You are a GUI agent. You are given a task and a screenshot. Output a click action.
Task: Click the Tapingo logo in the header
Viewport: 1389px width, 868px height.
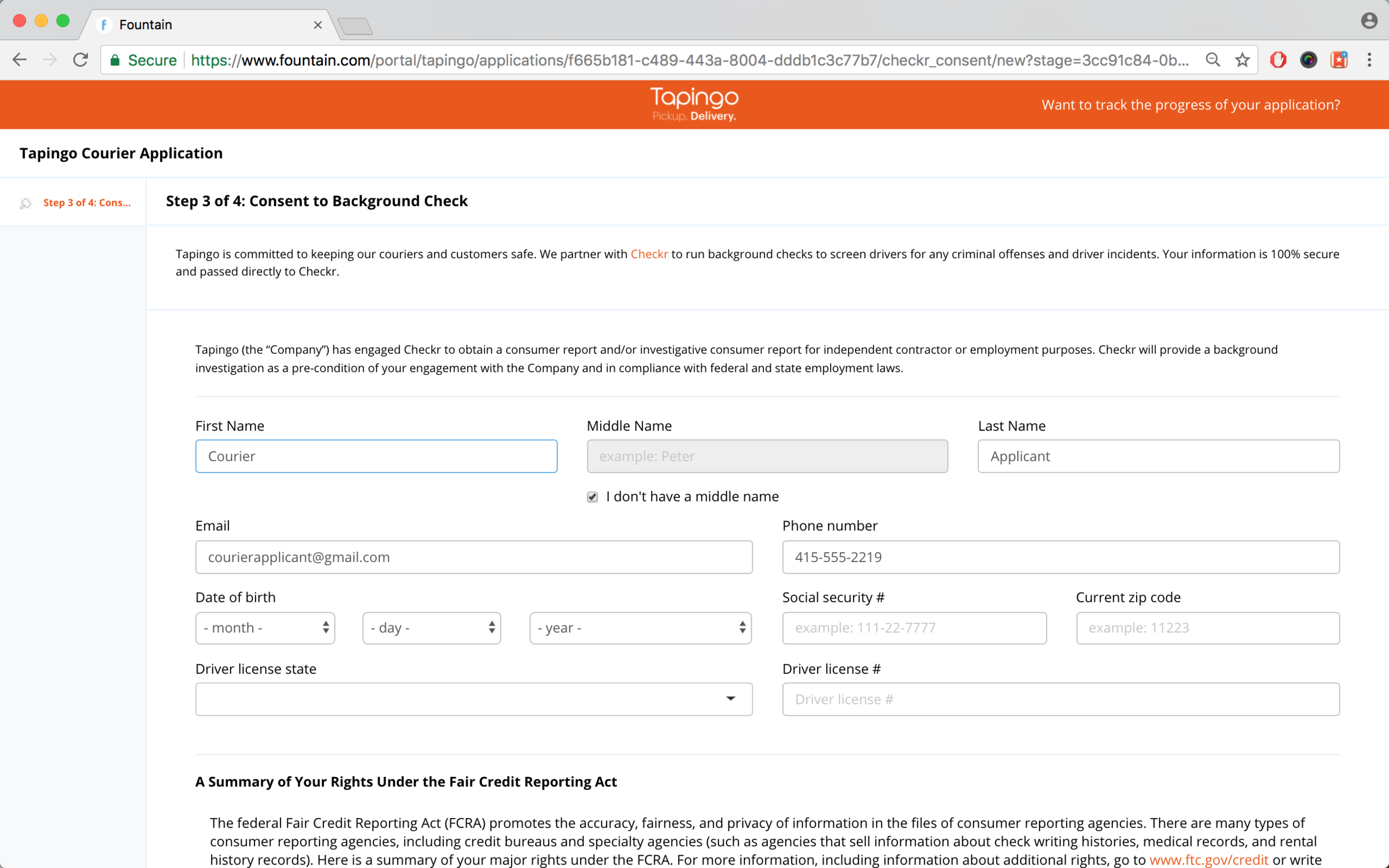pyautogui.click(x=694, y=104)
